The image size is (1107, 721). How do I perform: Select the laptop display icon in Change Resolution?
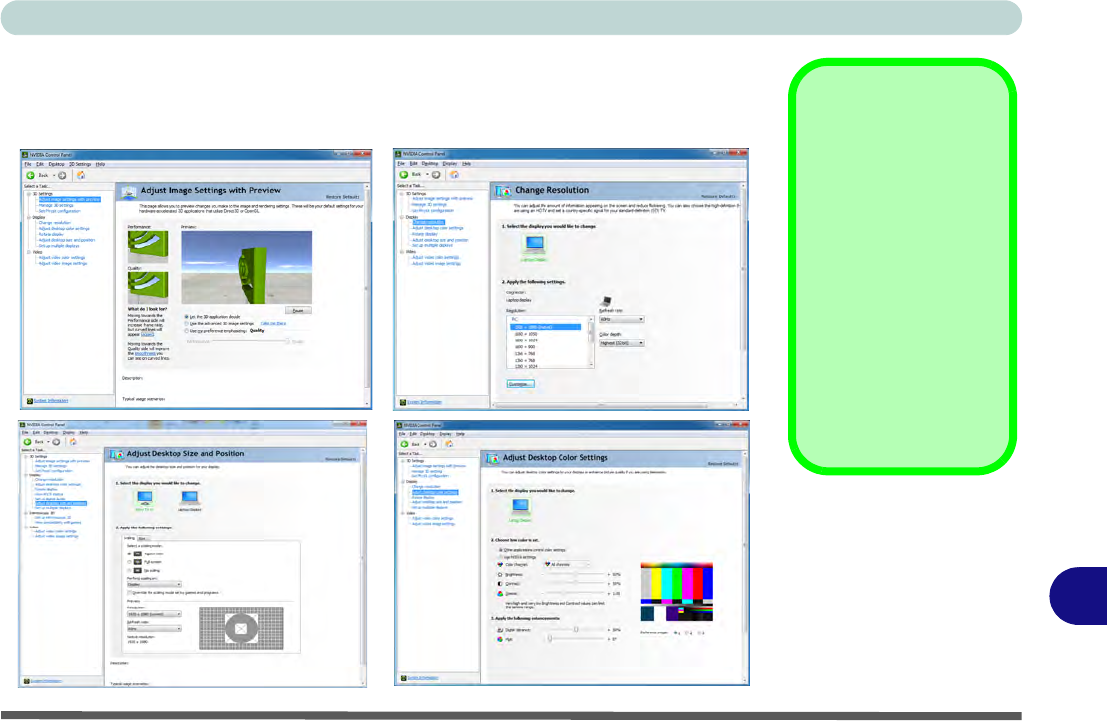click(534, 245)
